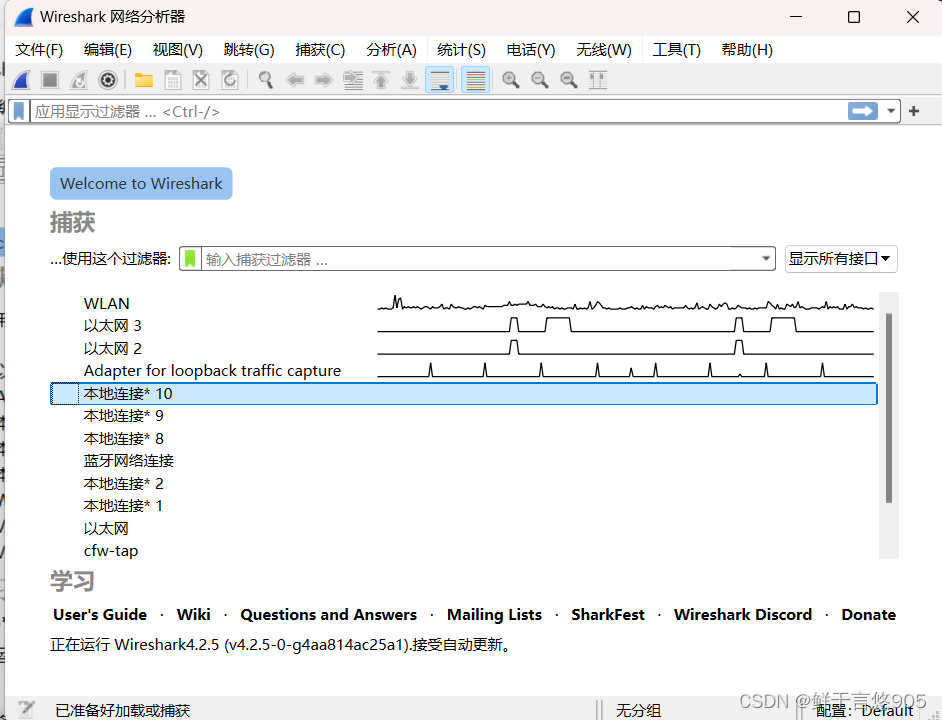Click the display filter input field
This screenshot has width=942, height=720.
coord(439,111)
